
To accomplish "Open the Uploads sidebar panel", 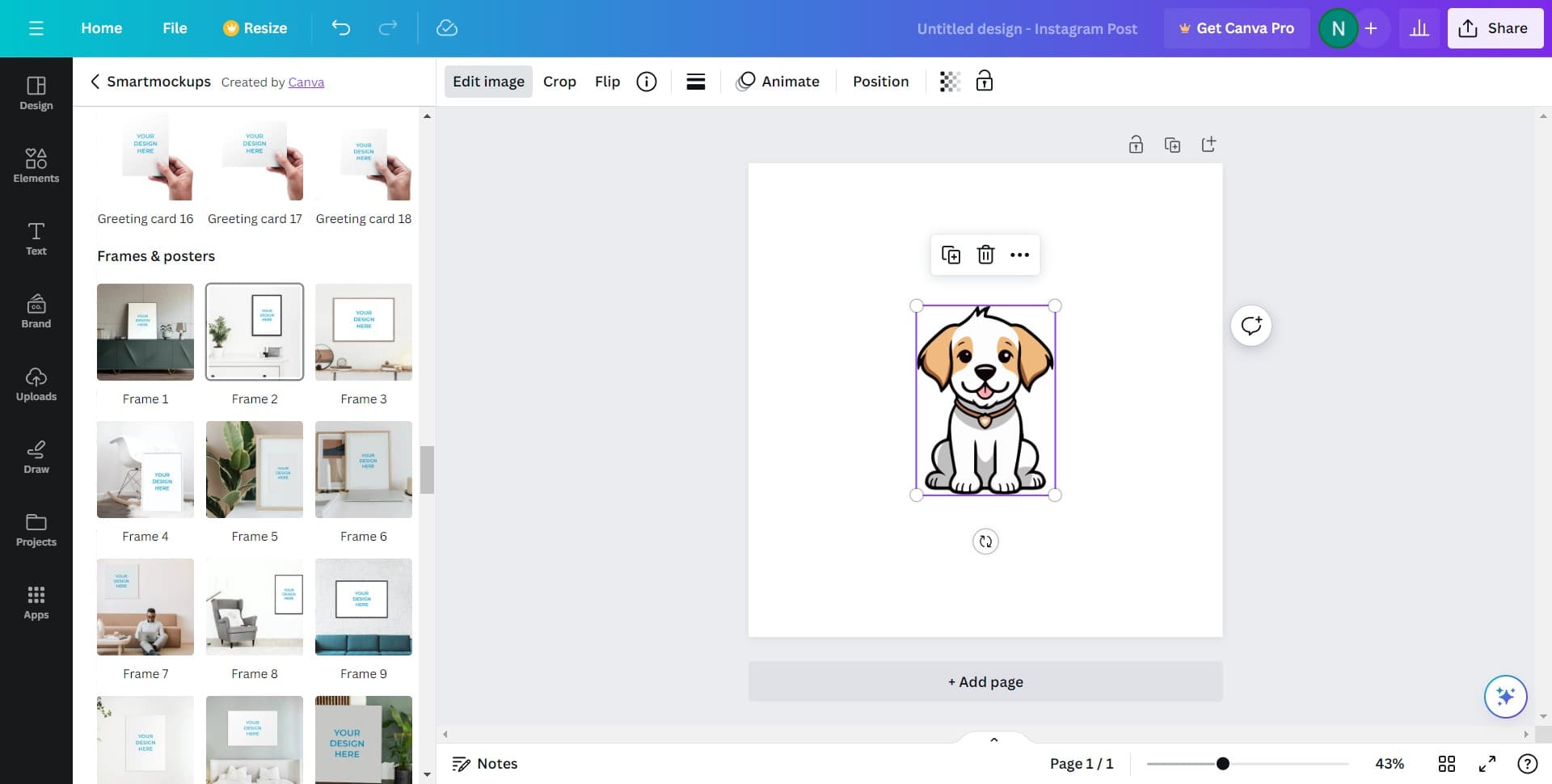I will (36, 384).
